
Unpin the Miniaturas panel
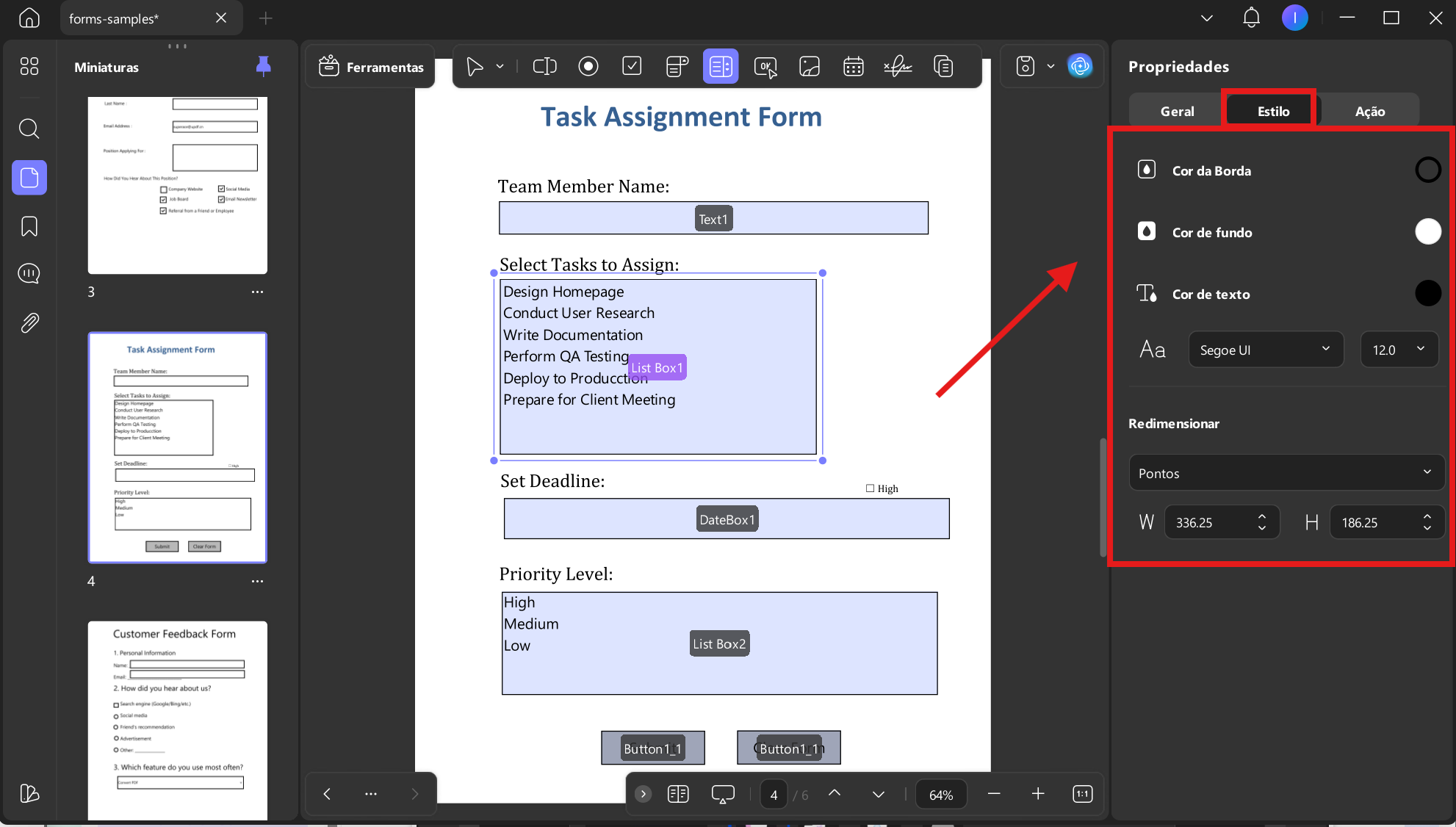(x=263, y=67)
